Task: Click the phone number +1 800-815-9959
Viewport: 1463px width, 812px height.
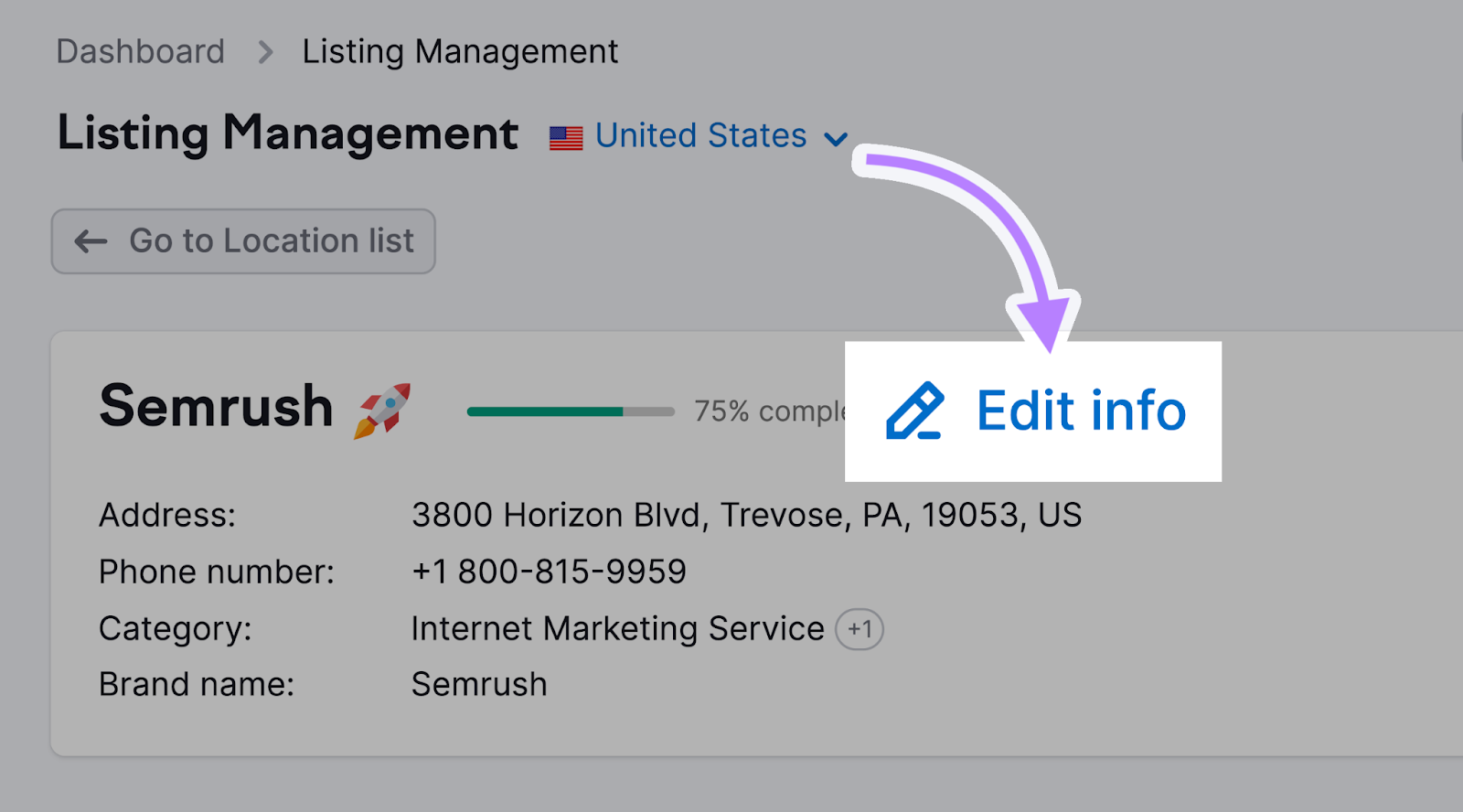Action: 549,572
